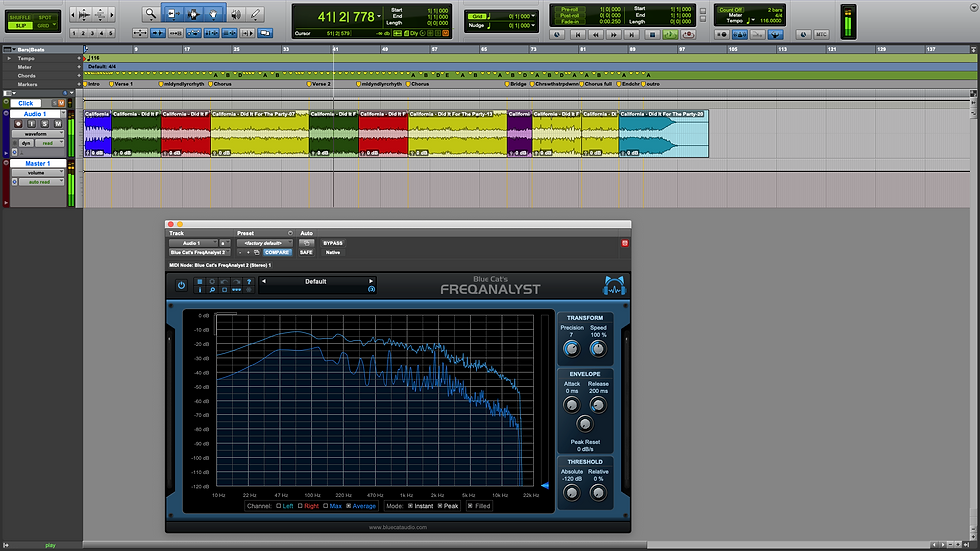
Task: Click the BYPASS button
Action: coord(332,243)
